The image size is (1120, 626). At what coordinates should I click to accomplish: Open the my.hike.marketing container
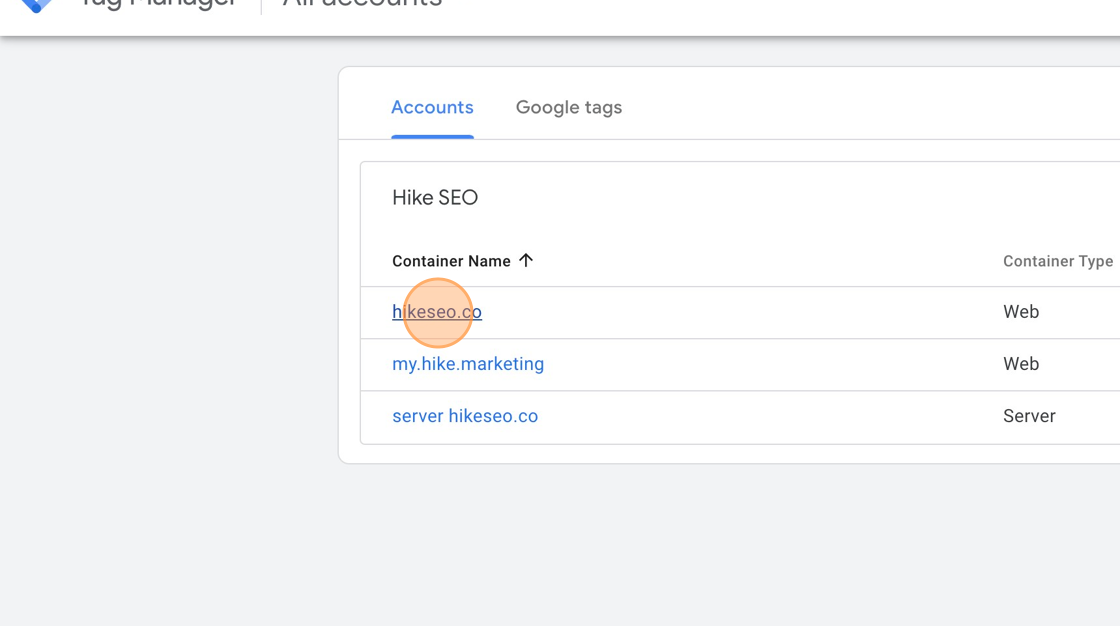point(468,364)
